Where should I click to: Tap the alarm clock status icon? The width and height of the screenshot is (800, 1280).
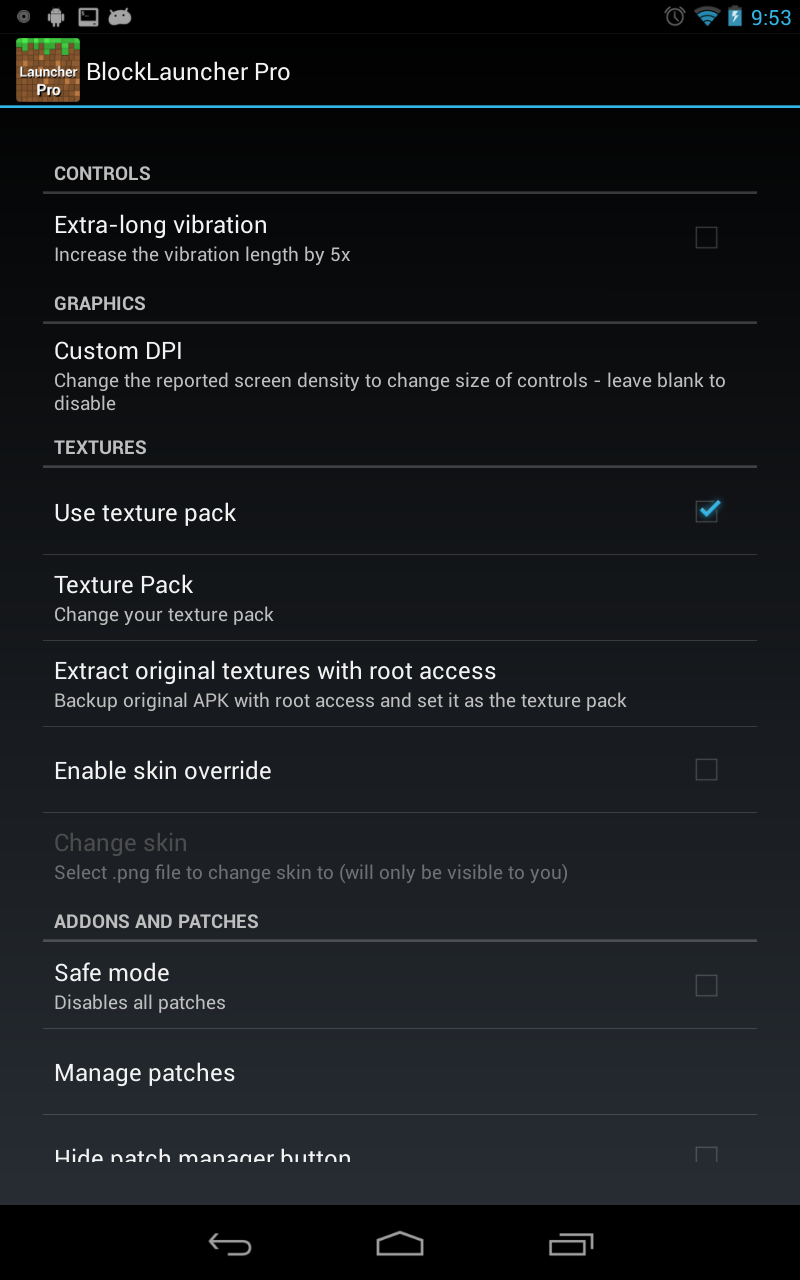(x=675, y=16)
